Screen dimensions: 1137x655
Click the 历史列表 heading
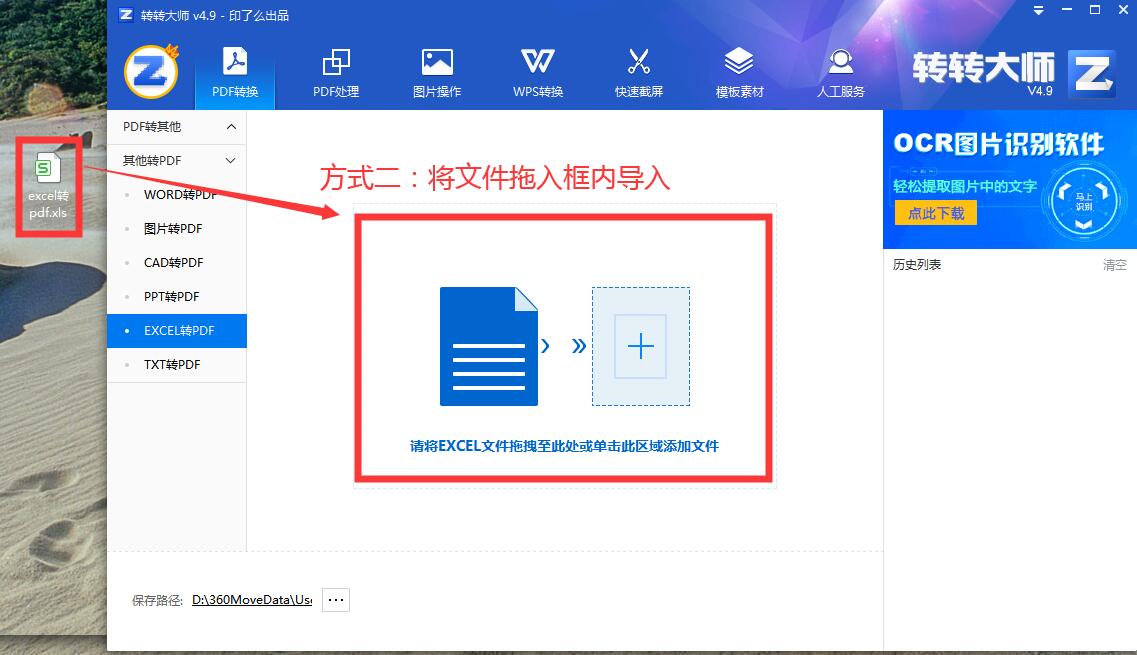pyautogui.click(x=917, y=265)
